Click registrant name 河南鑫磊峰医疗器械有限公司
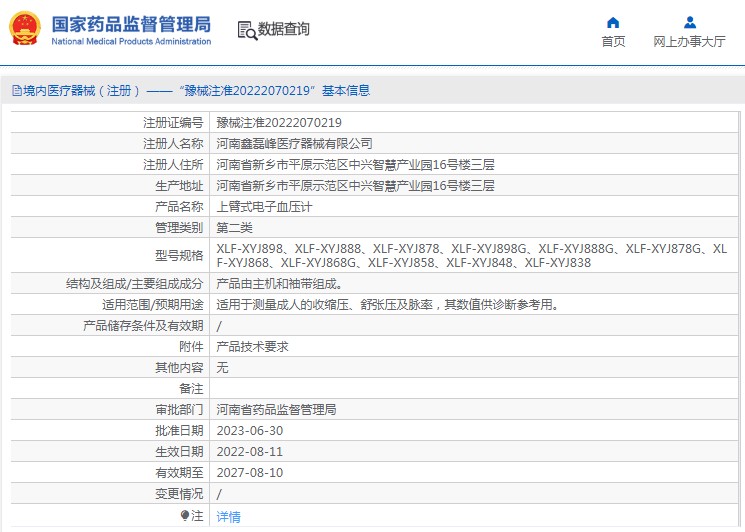 pyautogui.click(x=294, y=144)
